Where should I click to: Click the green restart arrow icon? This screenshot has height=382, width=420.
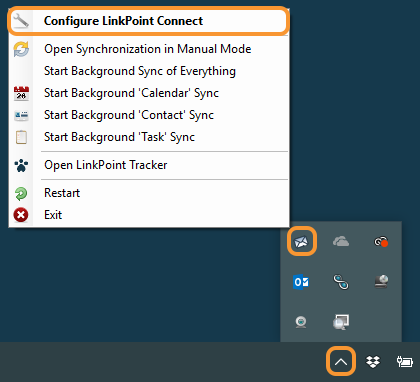pos(21,193)
